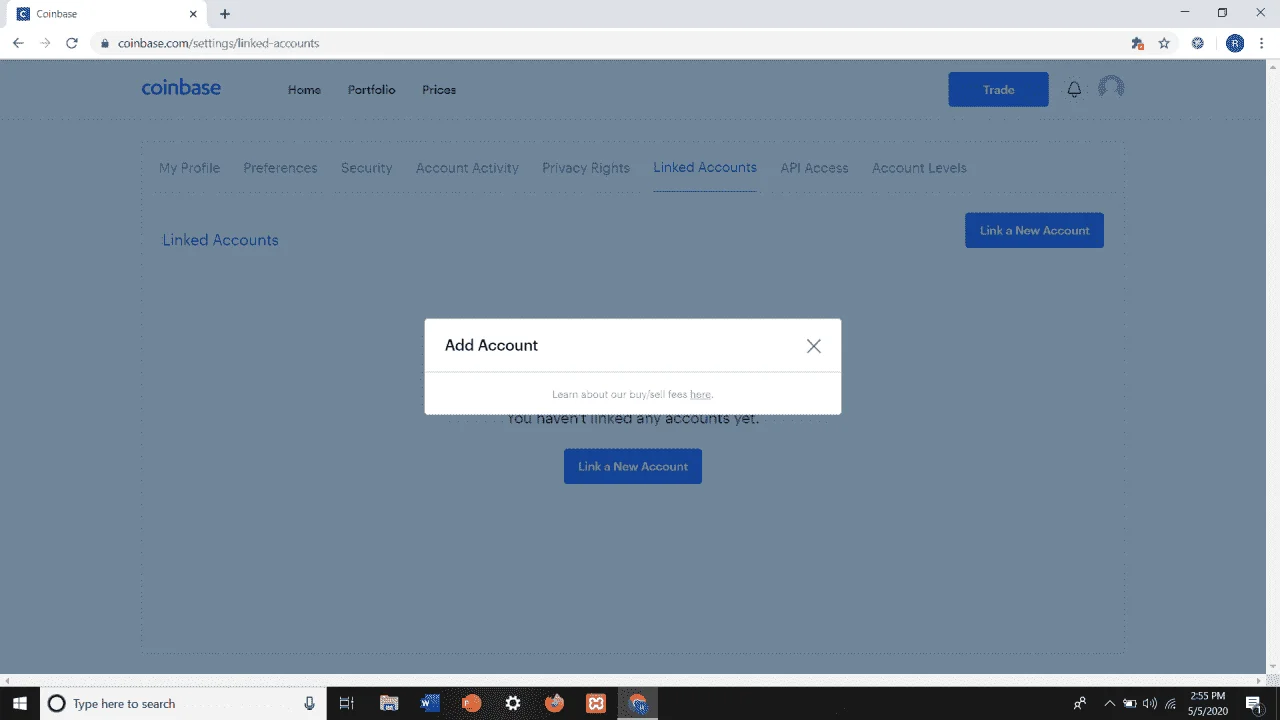Click the top-right Link a New Account button
The image size is (1280, 720).
click(x=1034, y=230)
